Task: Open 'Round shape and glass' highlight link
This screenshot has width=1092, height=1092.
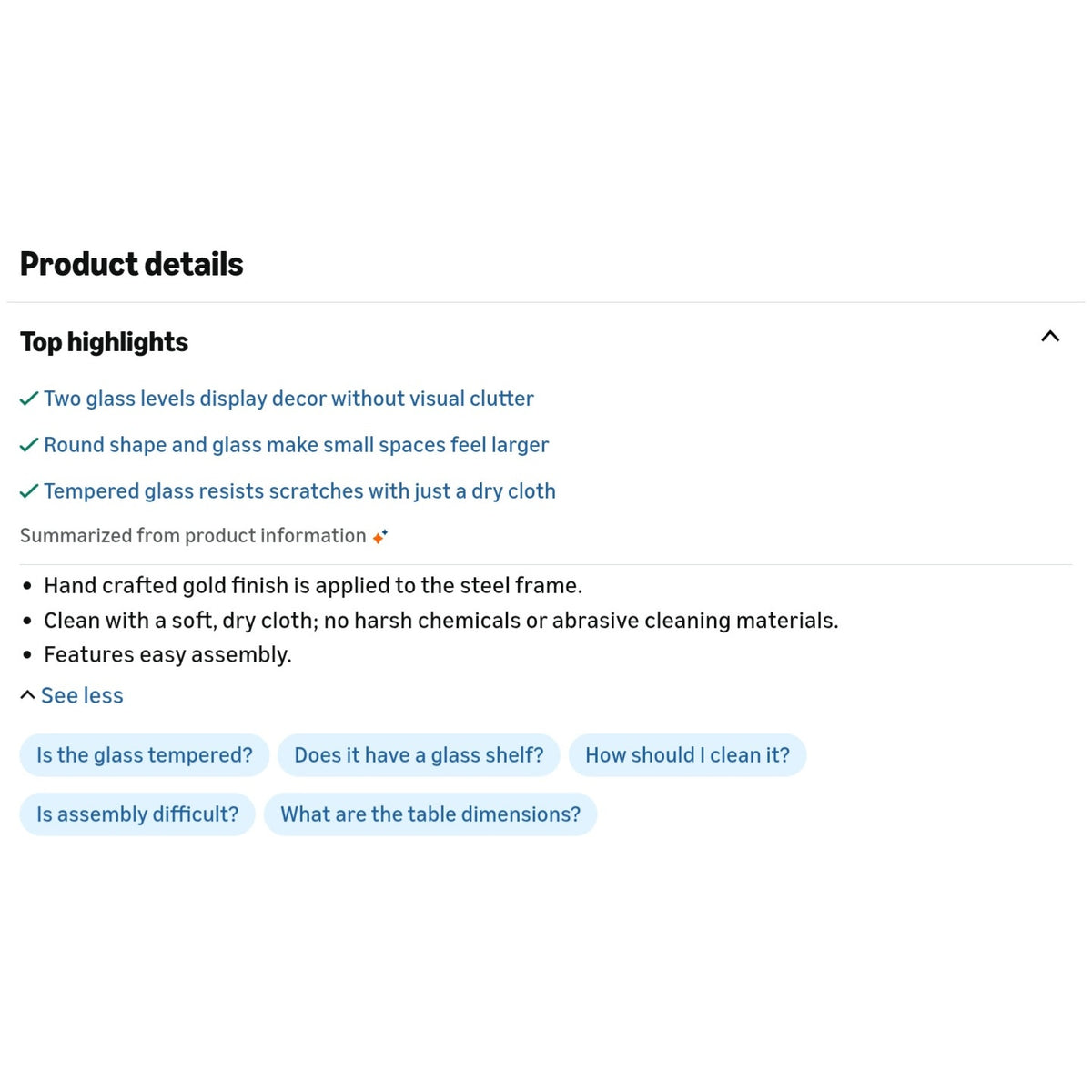Action: pos(296,445)
